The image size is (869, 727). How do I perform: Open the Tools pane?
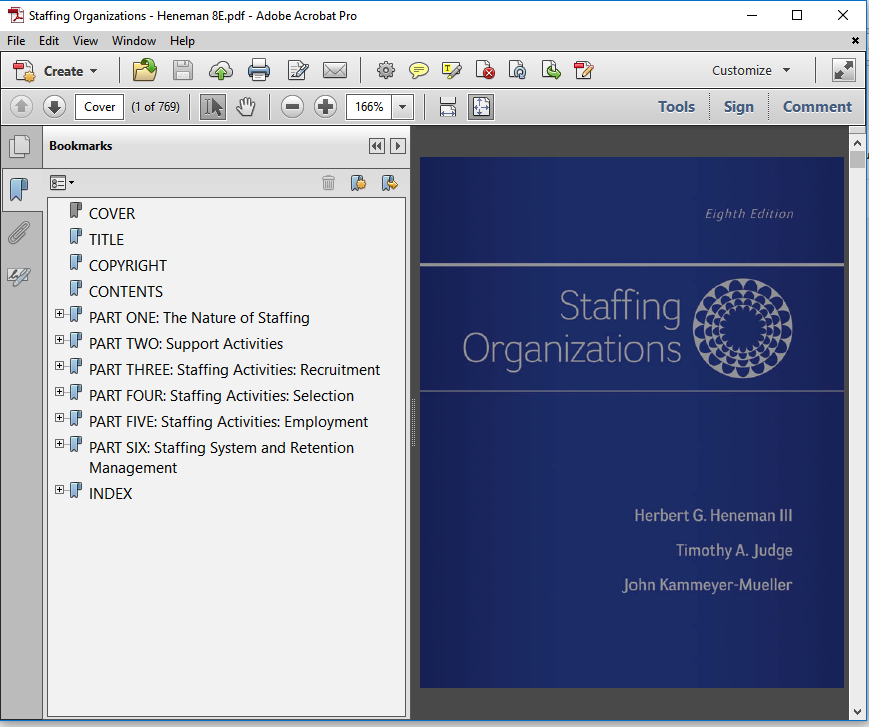coord(676,106)
